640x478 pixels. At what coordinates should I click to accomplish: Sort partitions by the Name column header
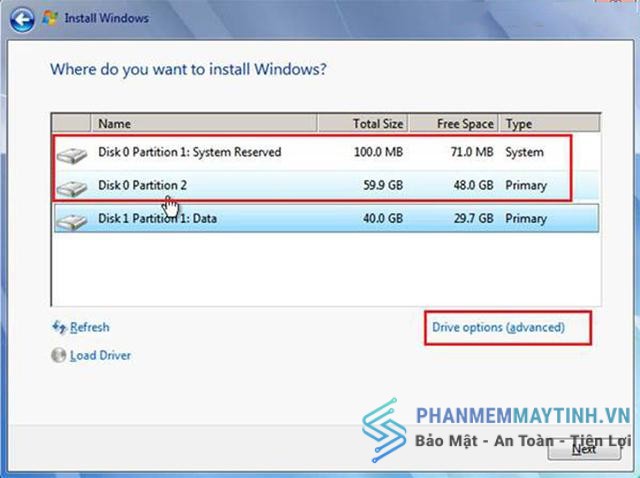point(204,123)
